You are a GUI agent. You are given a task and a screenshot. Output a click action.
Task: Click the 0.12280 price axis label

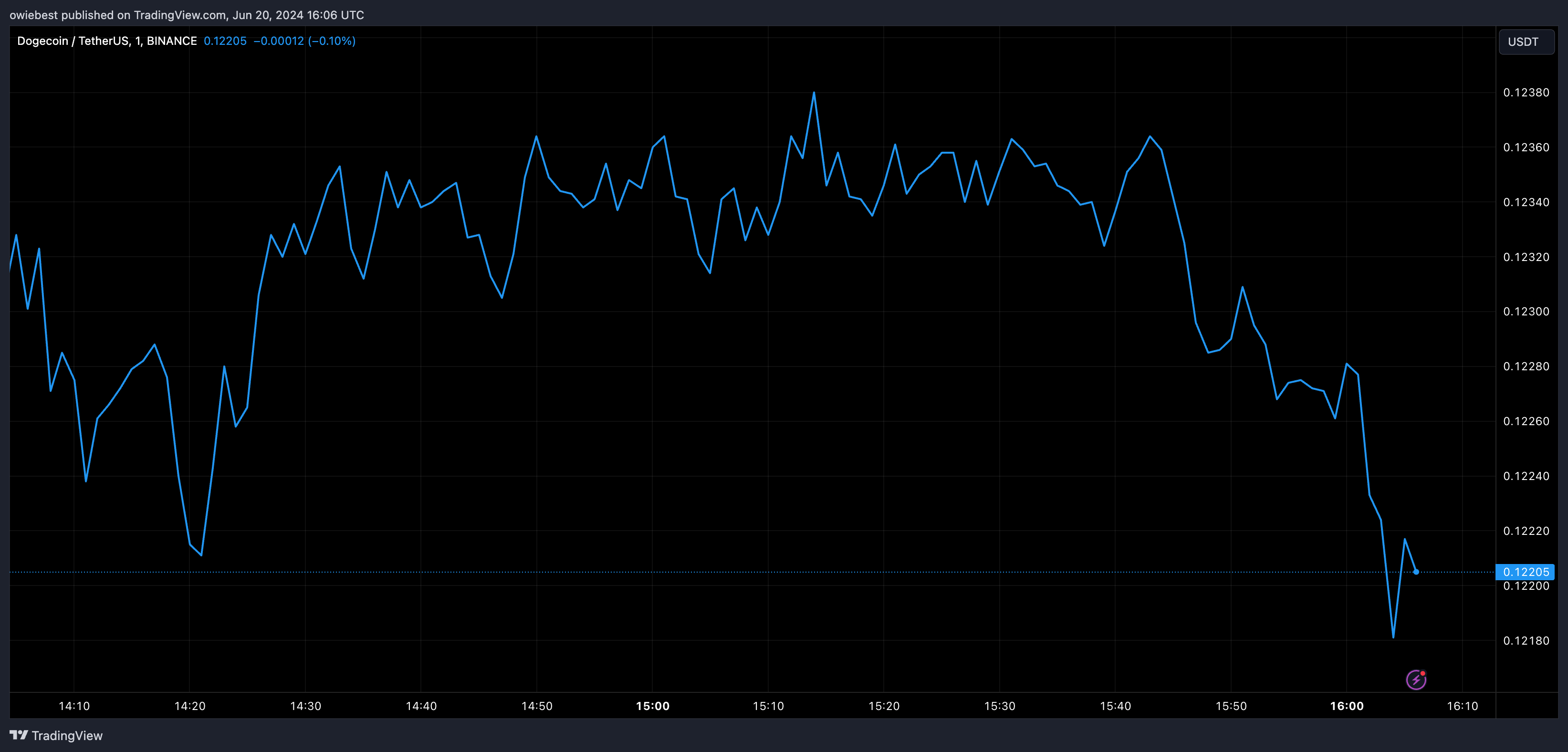[x=1526, y=366]
